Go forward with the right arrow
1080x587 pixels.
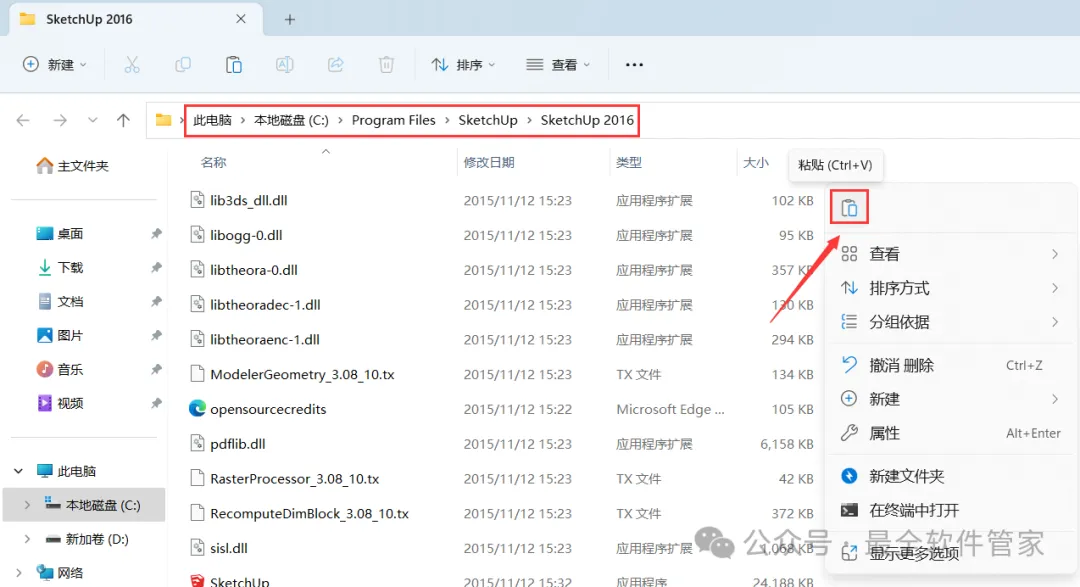pyautogui.click(x=60, y=120)
